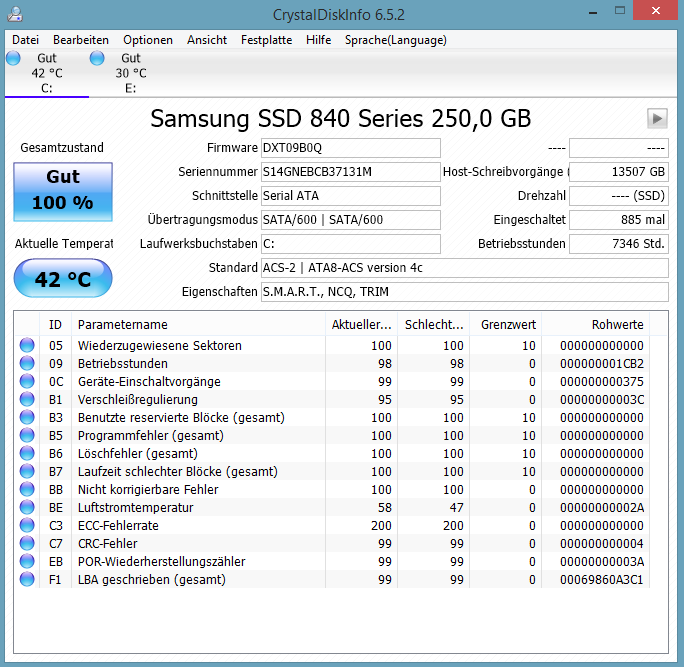The height and width of the screenshot is (667, 684).
Task: Click the Übertragungsmodus field SATA/600
Action: click(351, 220)
